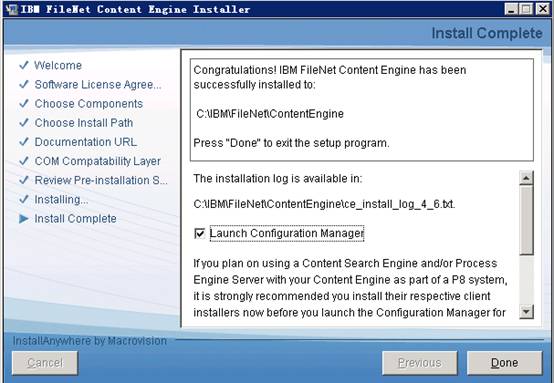554x383 pixels.
Task: Click the Congratulations message text
Action: point(330,77)
